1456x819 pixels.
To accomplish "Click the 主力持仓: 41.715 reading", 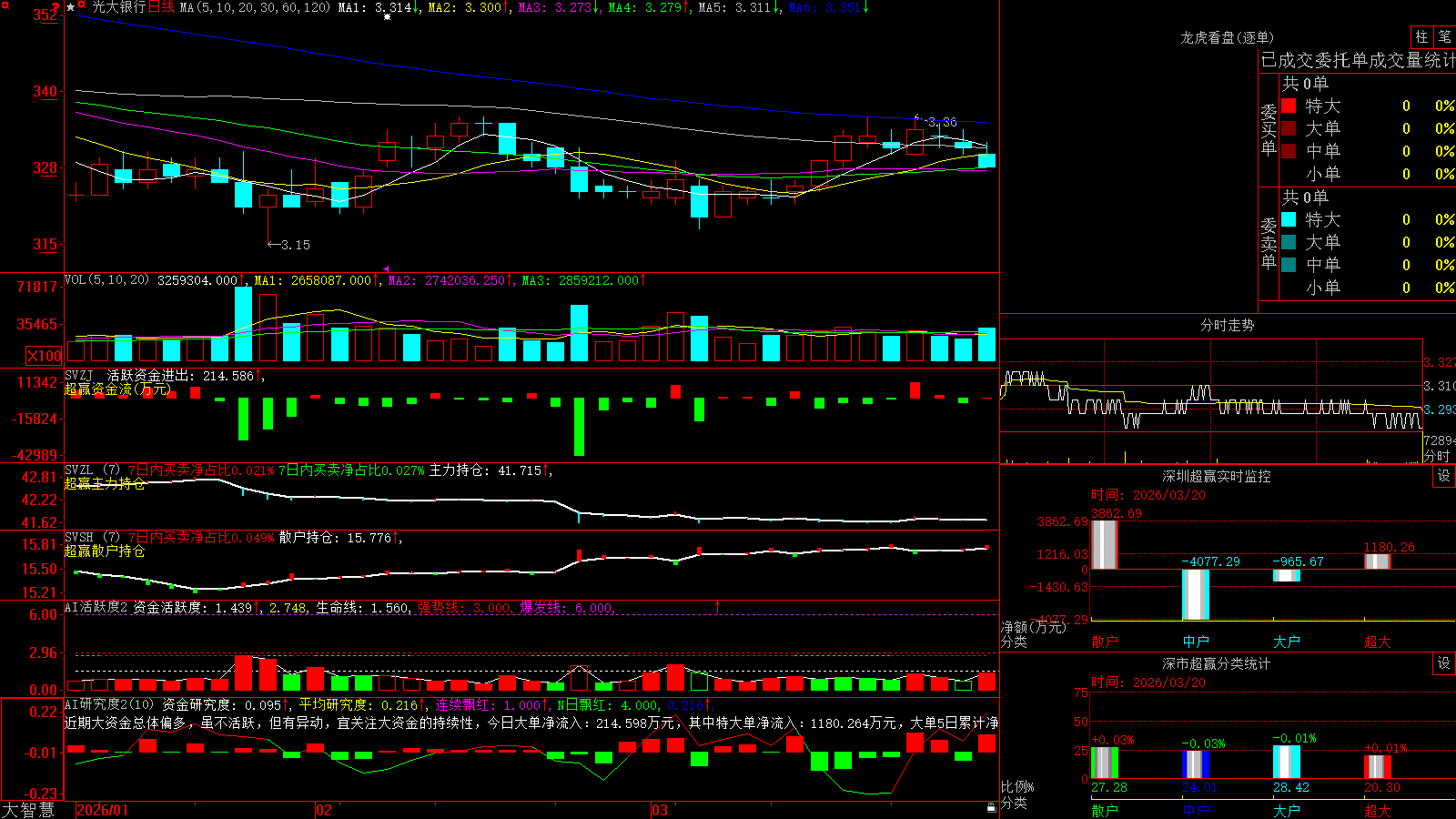I will coord(485,470).
